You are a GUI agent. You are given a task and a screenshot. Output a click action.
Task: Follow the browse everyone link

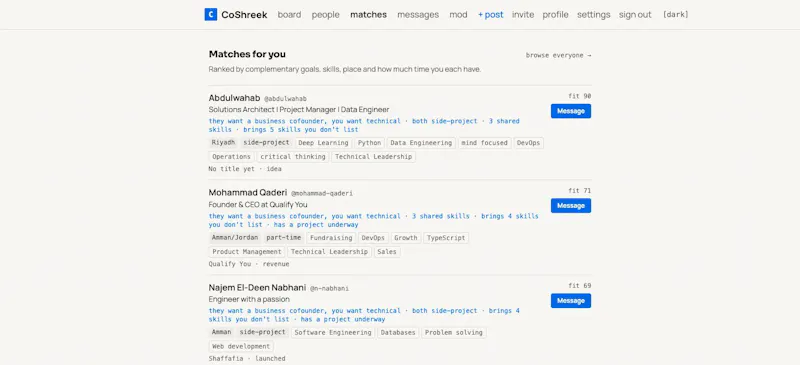click(559, 55)
